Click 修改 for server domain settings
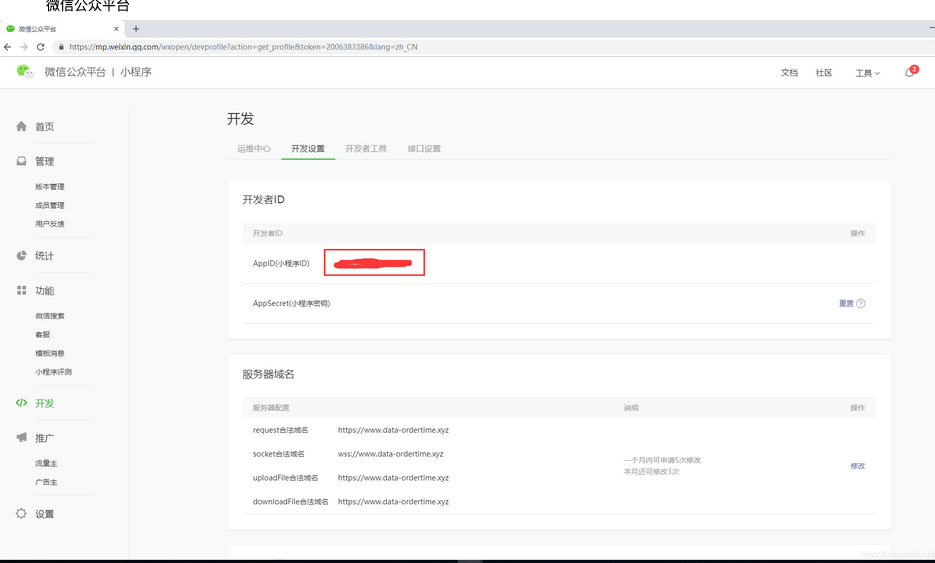This screenshot has width=935, height=563. pyautogui.click(x=857, y=466)
